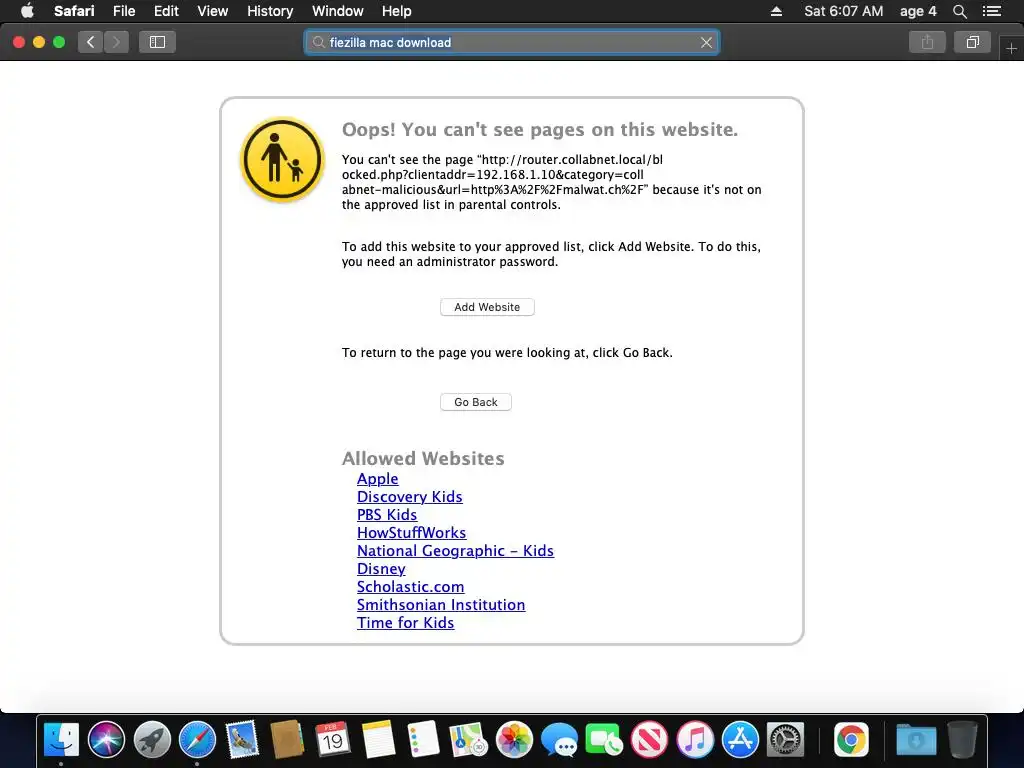Click the Safari back navigation arrow

pyautogui.click(x=91, y=42)
